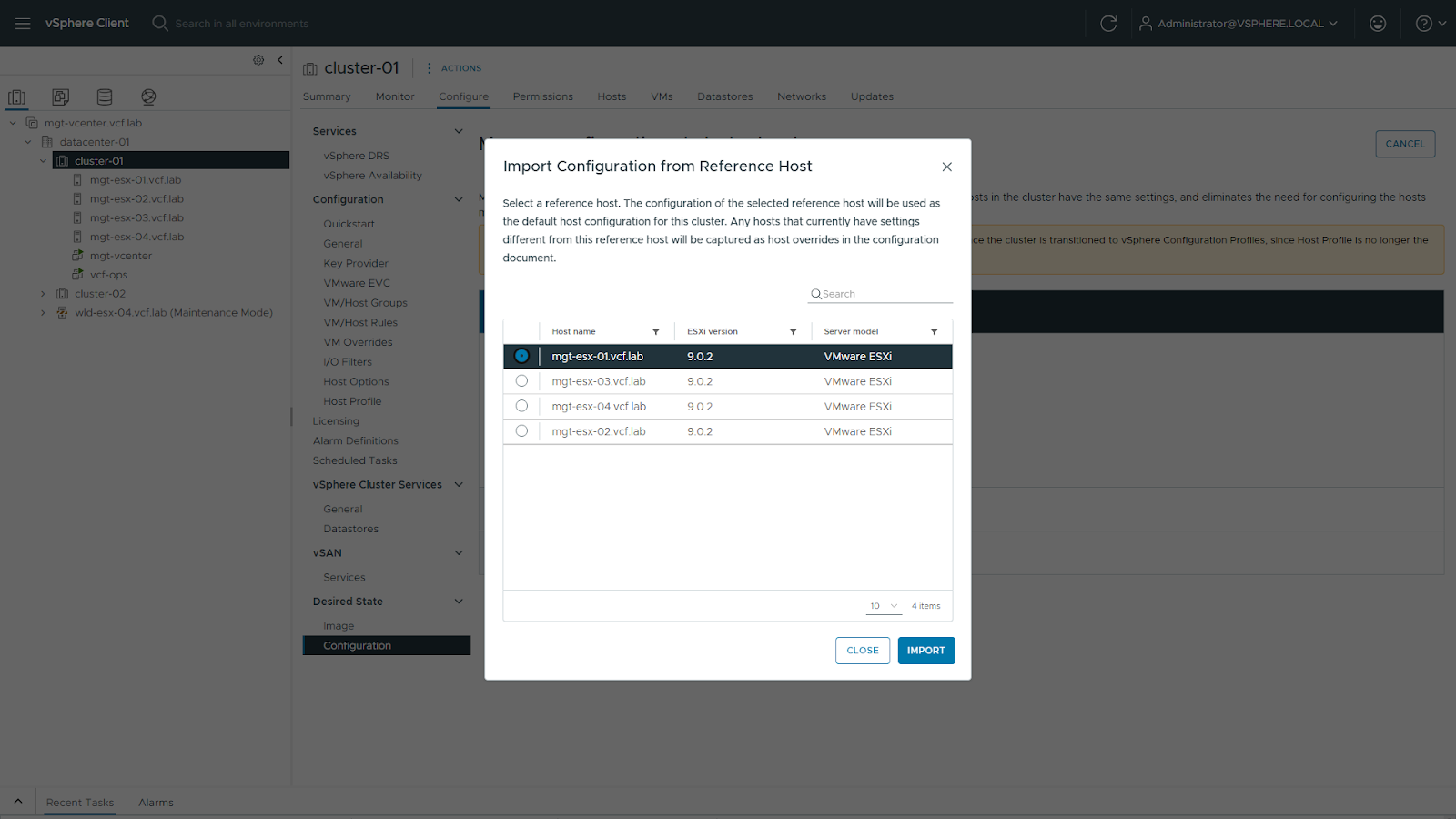The image size is (1456, 819).
Task: Open the Monitor tab
Action: tap(395, 96)
